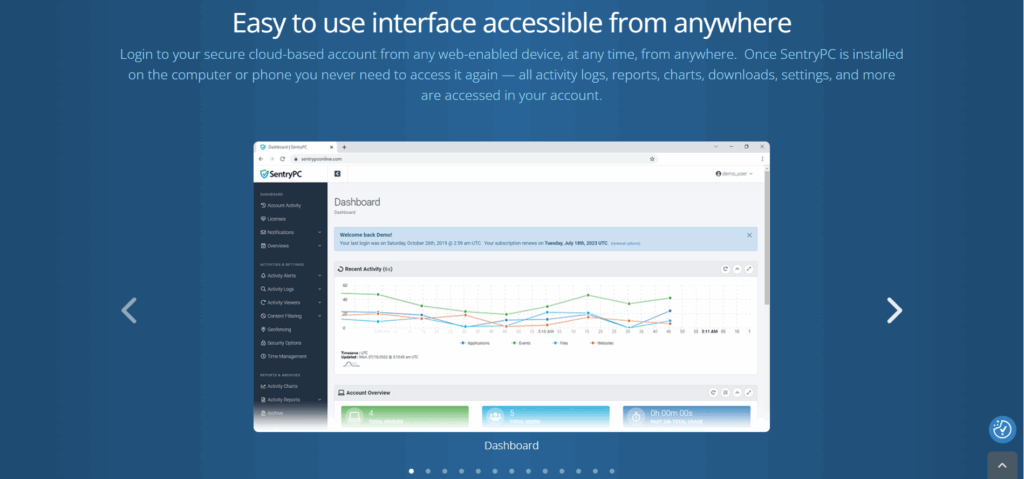Image resolution: width=1024 pixels, height=479 pixels.
Task: Dismiss the Welcome back Demo banner
Action: [x=749, y=235]
